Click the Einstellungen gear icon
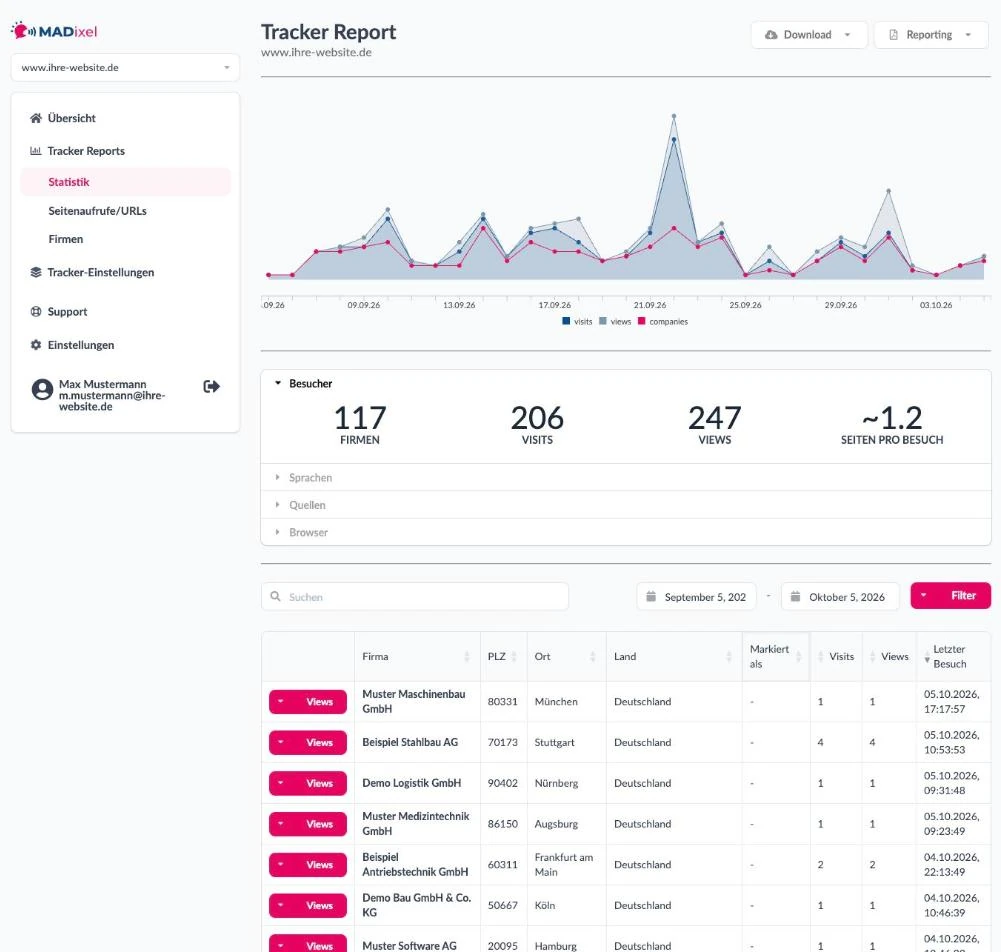 point(36,345)
